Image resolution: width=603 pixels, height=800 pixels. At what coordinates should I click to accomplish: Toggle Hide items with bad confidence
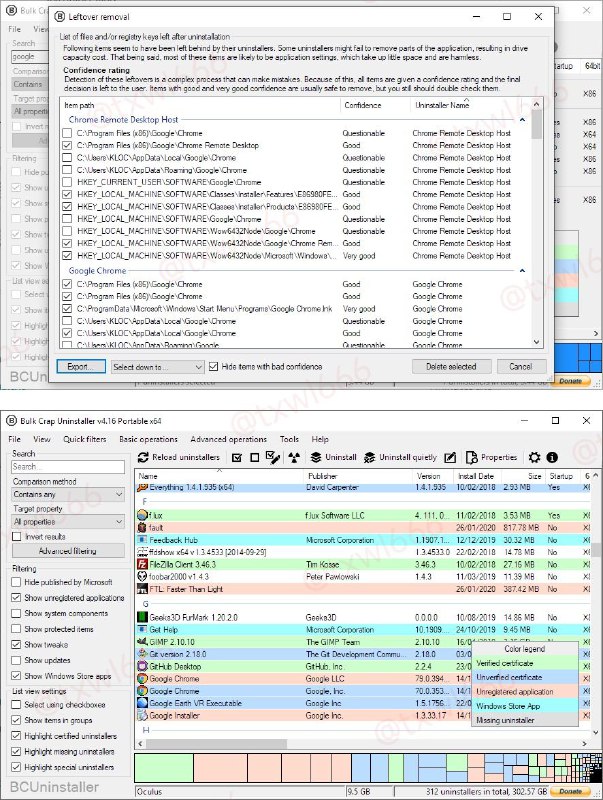pyautogui.click(x=214, y=366)
